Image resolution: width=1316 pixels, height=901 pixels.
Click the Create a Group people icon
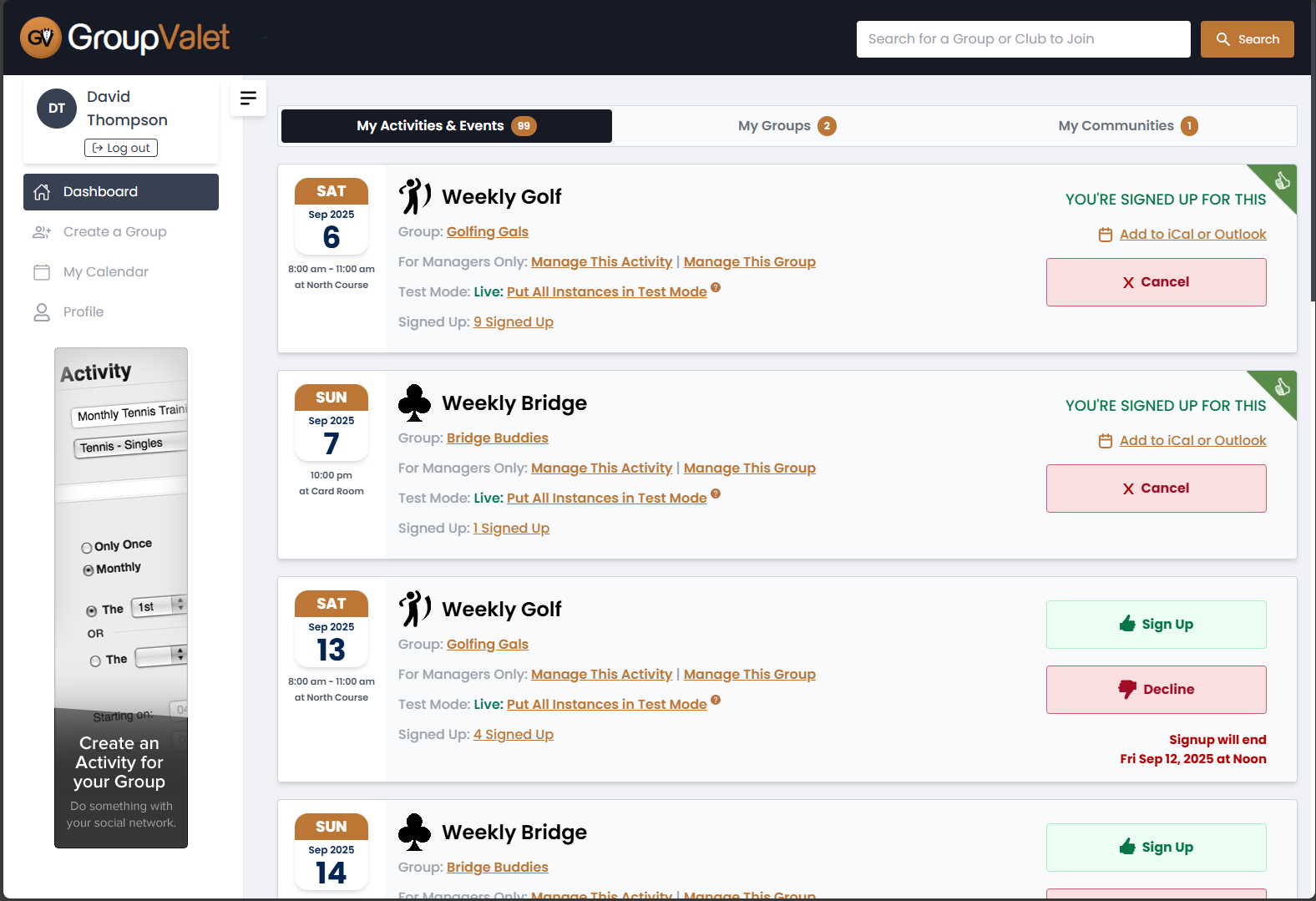point(42,232)
